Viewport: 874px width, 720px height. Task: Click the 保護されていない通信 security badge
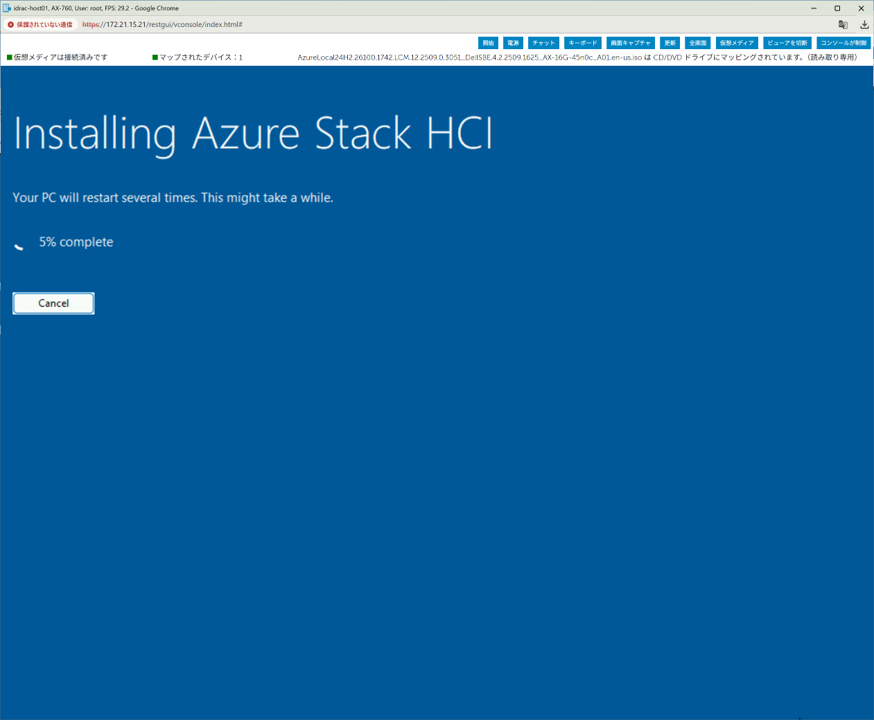(40, 24)
